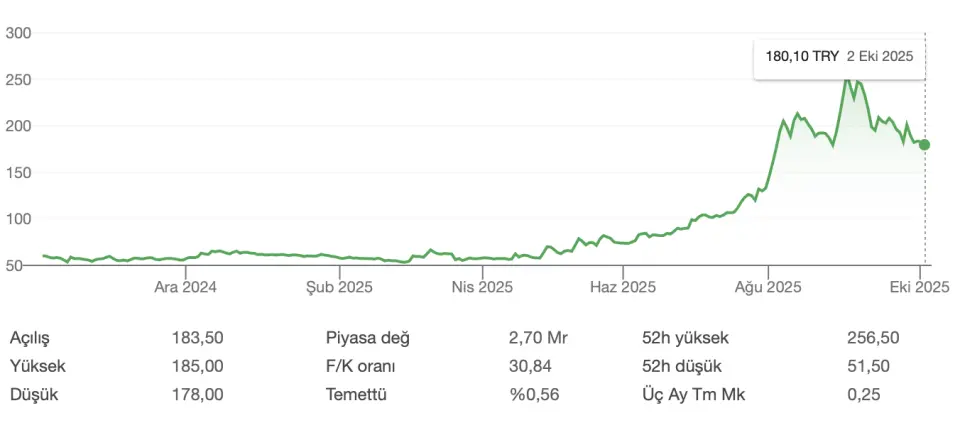Image resolution: width=960 pixels, height=430 pixels.
Task: Click the market cap value 2,70 Mr
Action: (x=537, y=338)
